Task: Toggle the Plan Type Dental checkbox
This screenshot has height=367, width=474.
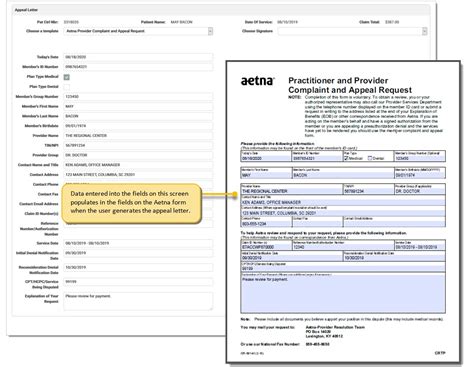Action: 67,87
